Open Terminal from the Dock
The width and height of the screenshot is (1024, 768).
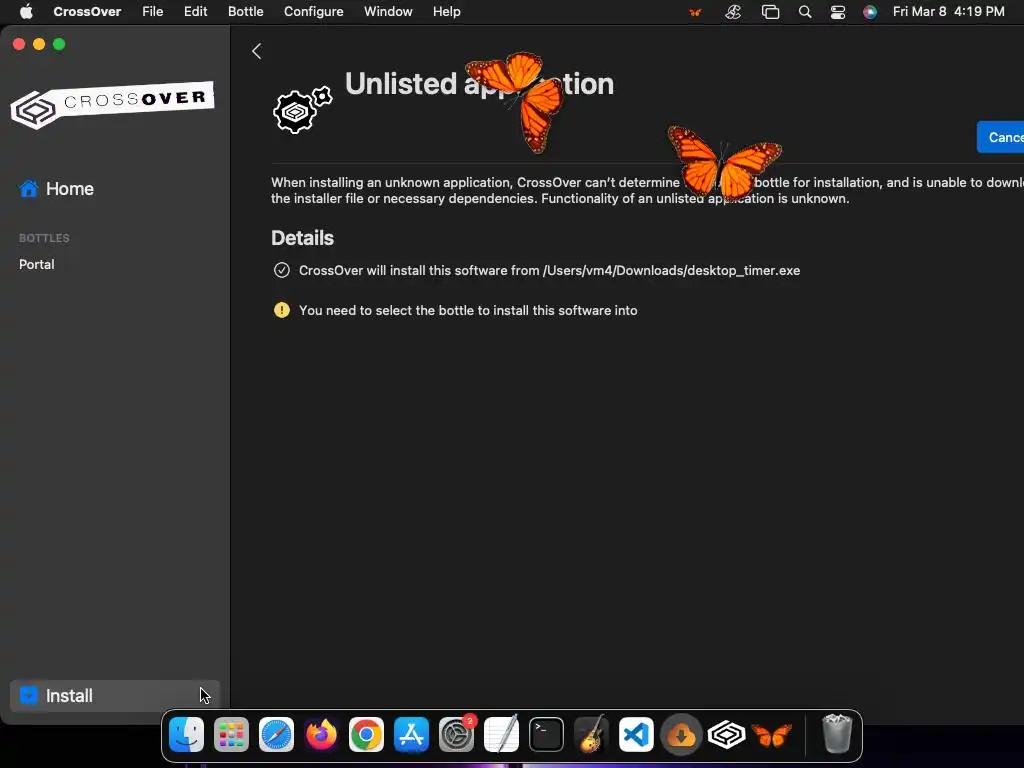click(x=546, y=734)
